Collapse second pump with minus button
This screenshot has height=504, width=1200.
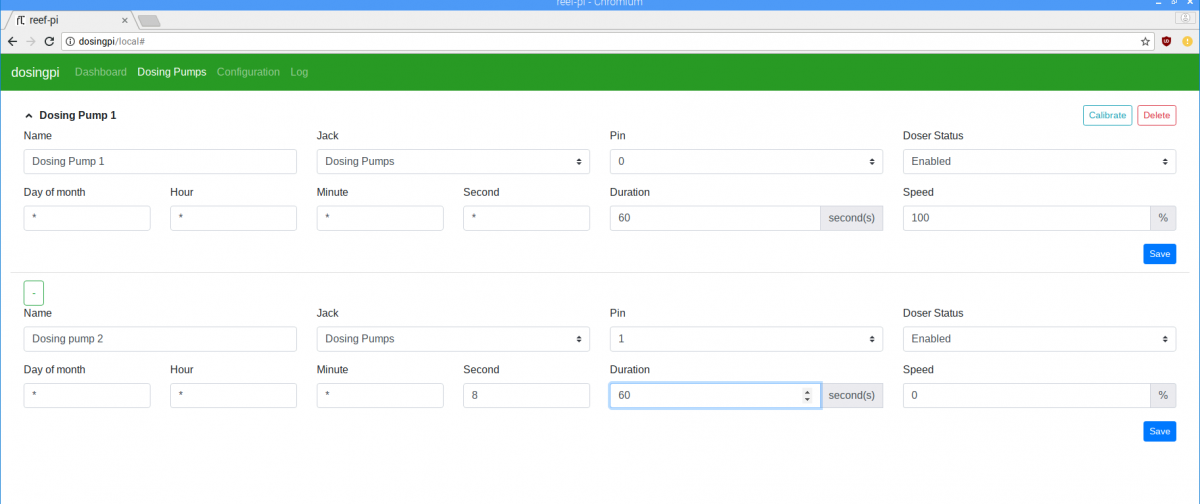tap(34, 293)
